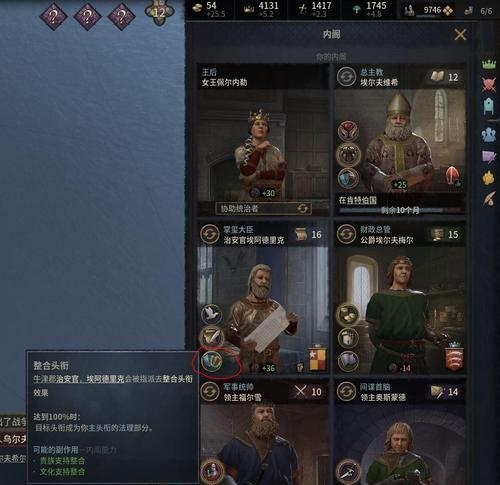500x485 pixels.
Task: Select the chancellor's quill and shield task icon
Action: (x=212, y=337)
